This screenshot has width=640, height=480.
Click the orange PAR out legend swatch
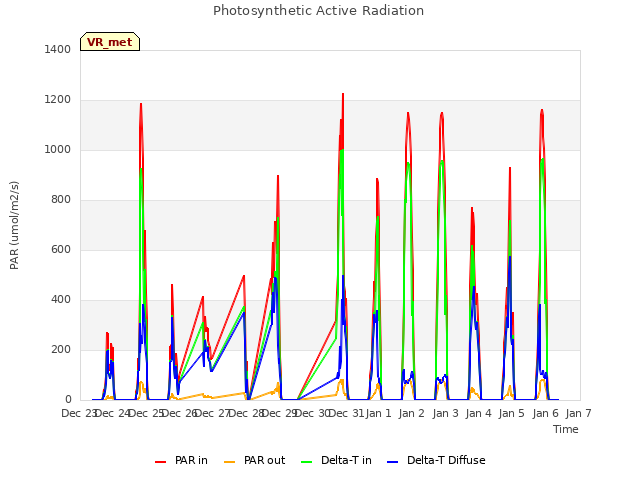coord(230,462)
